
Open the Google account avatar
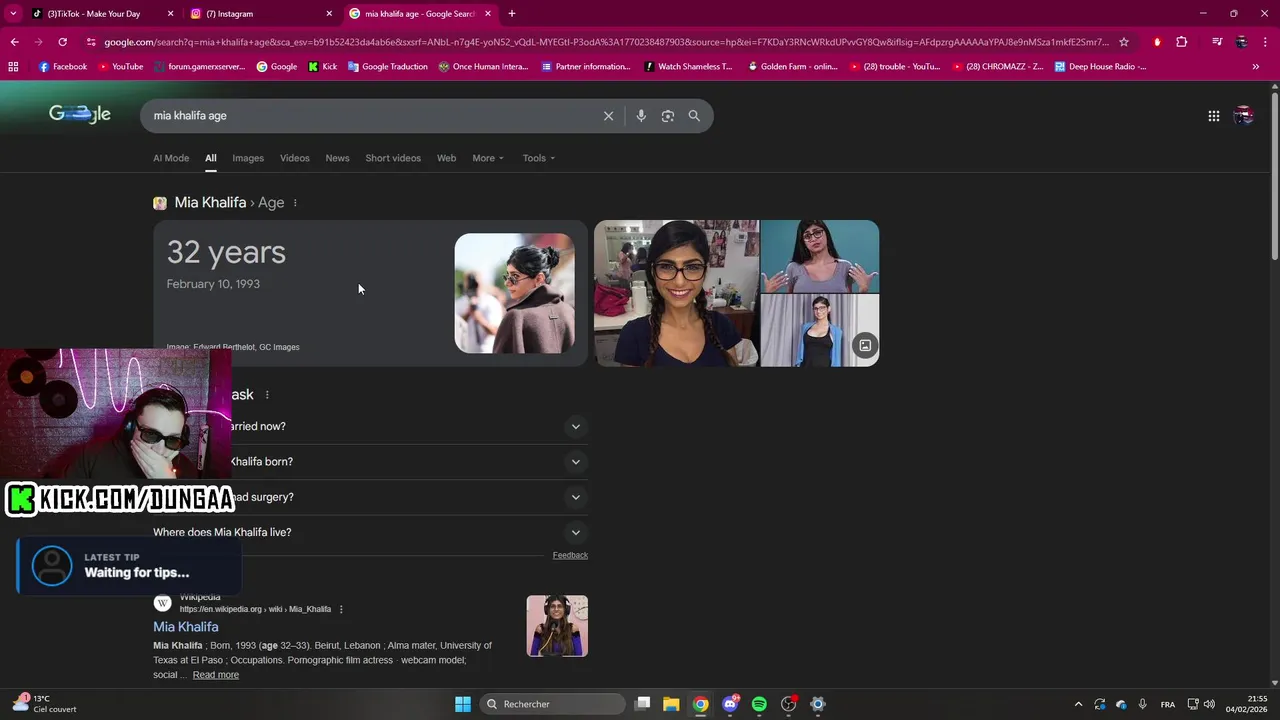click(x=1244, y=116)
